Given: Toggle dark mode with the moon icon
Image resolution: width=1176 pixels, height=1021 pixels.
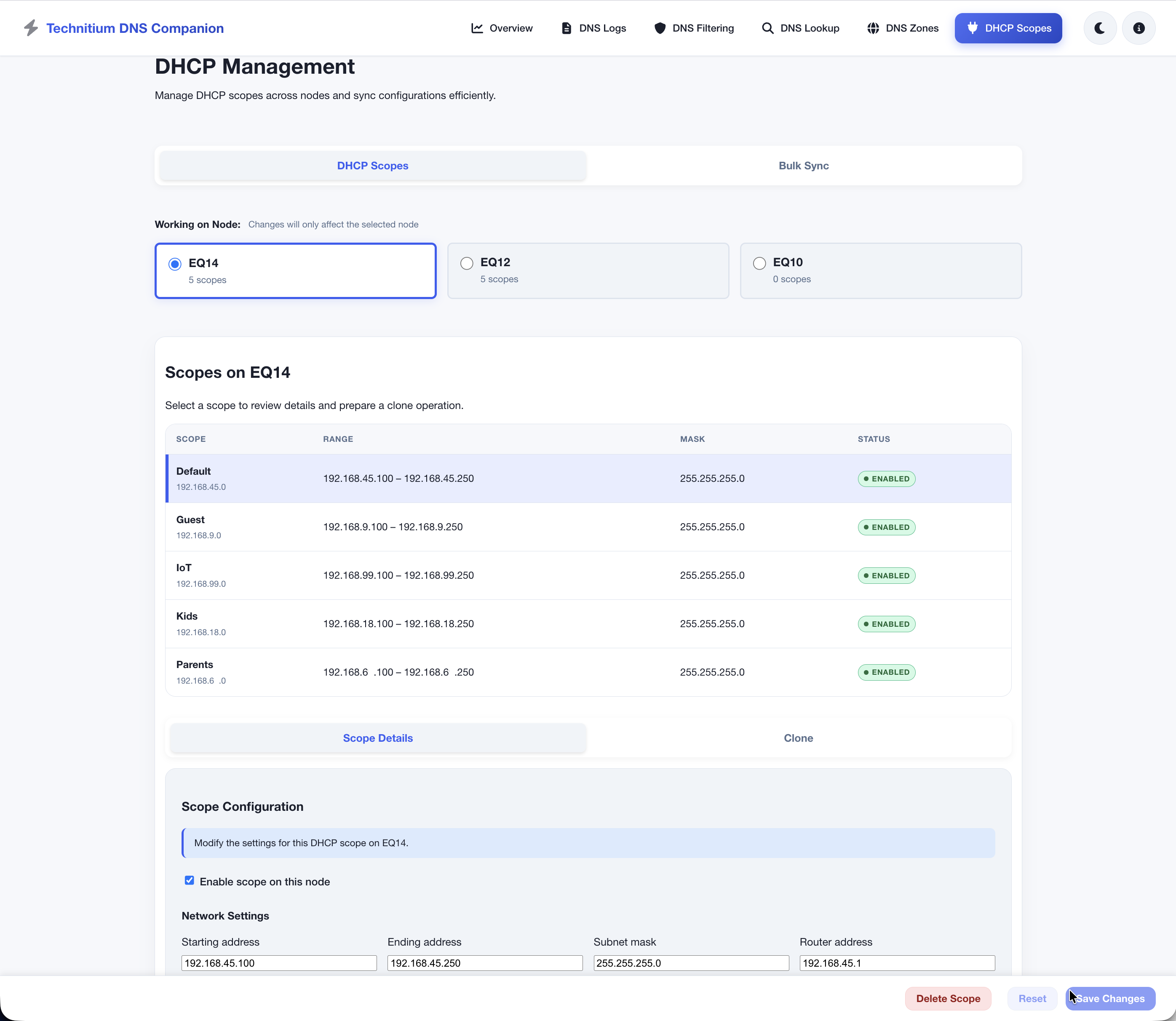Looking at the screenshot, I should pyautogui.click(x=1100, y=27).
